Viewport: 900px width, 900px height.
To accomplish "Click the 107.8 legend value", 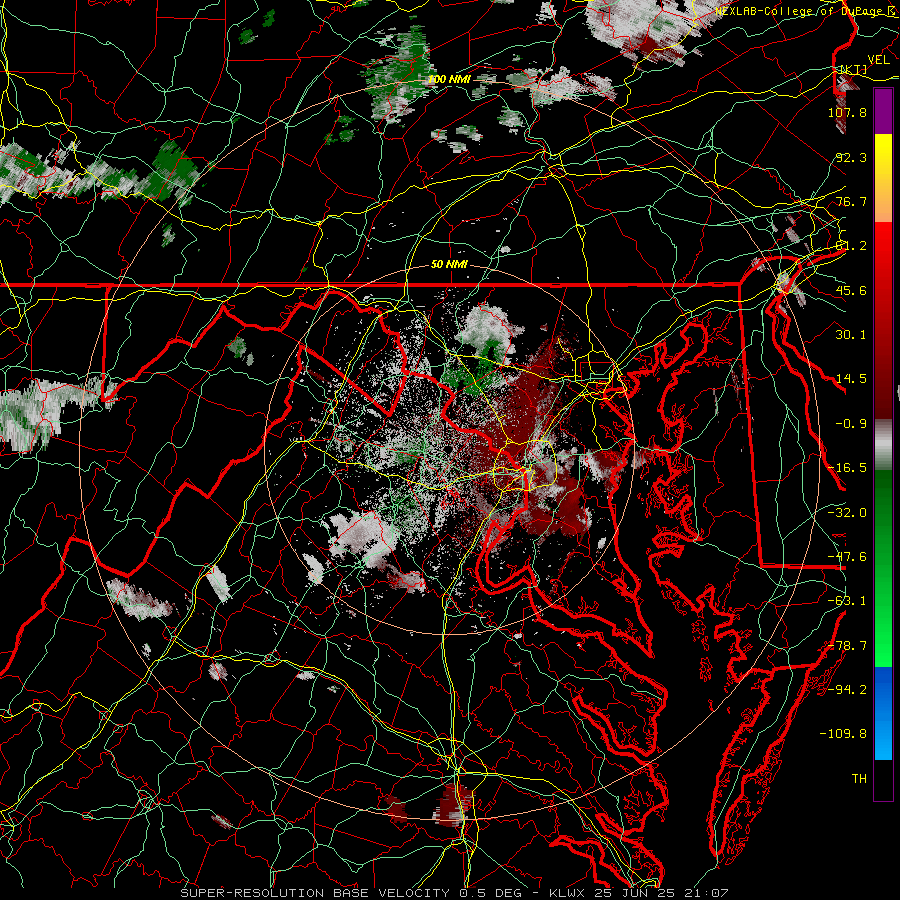I will click(847, 112).
